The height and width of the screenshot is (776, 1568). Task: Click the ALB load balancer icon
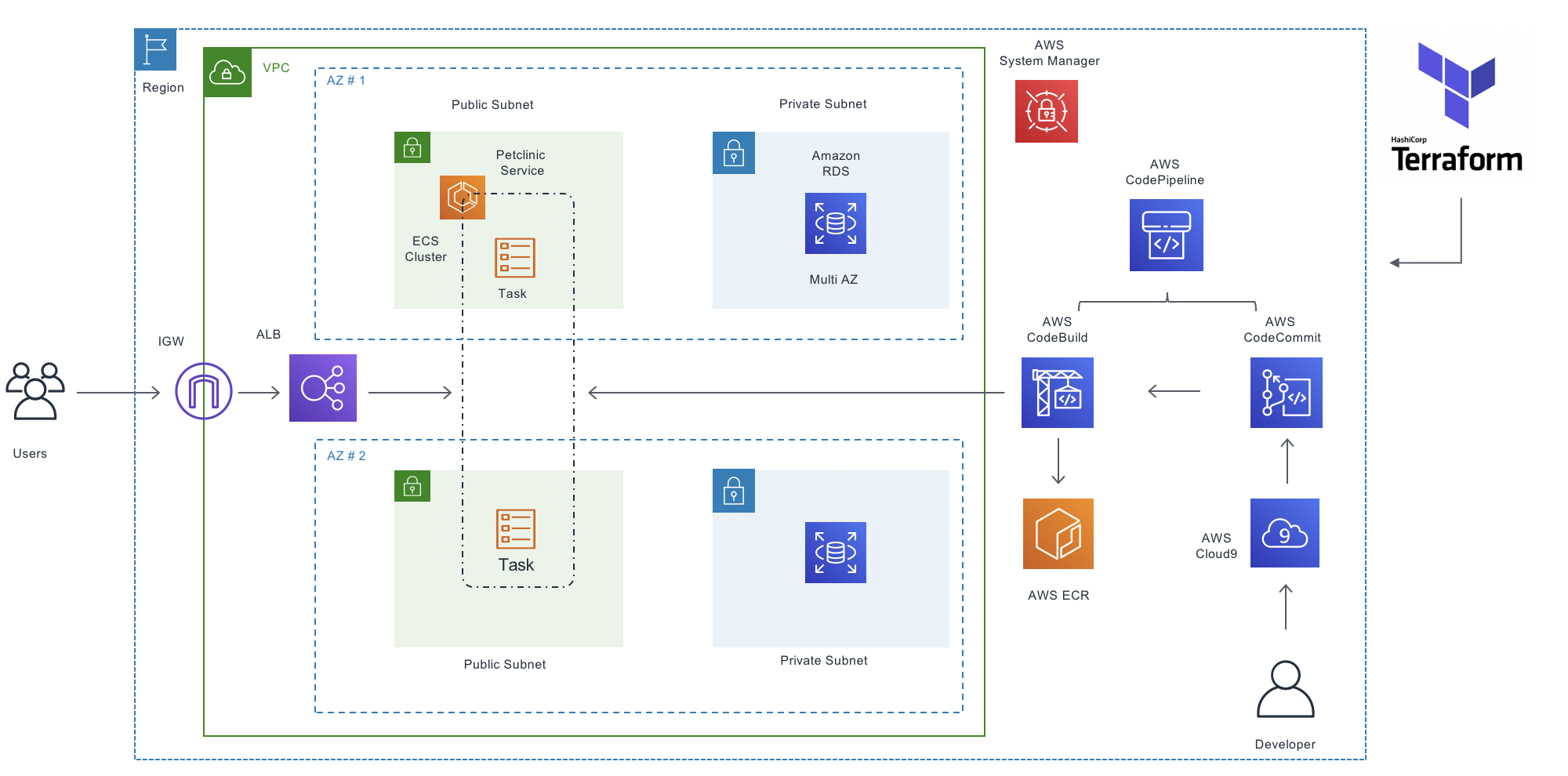click(323, 388)
